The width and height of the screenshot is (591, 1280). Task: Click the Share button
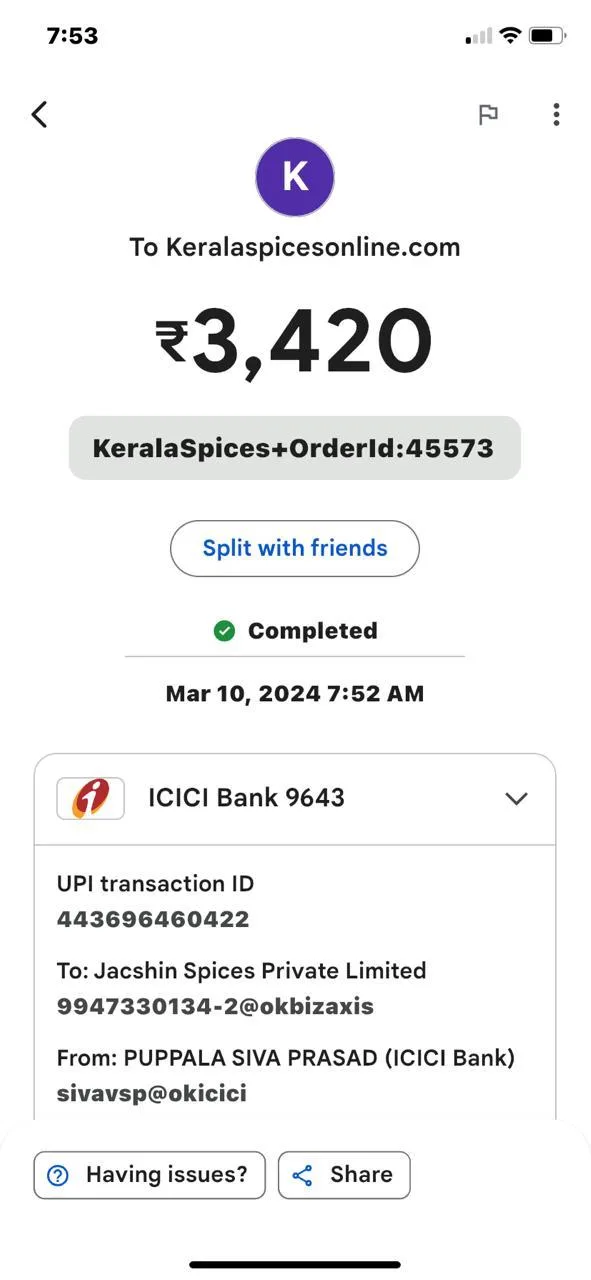pyautogui.click(x=344, y=1175)
